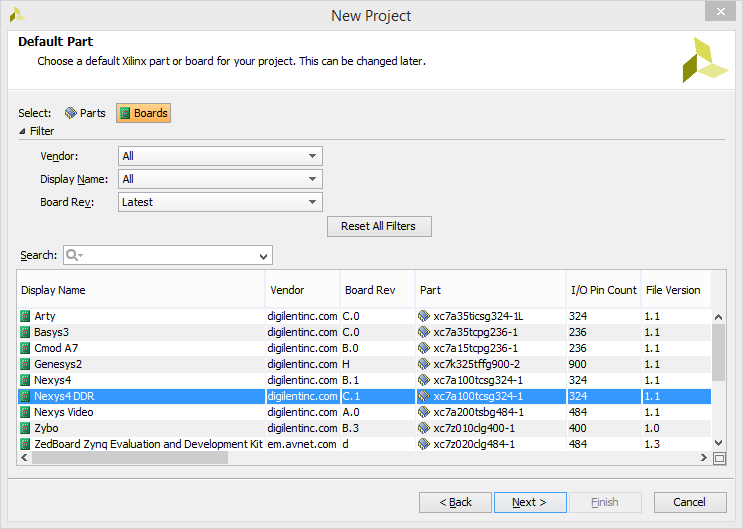Click the Nexys4 board icon, rev B.1
Viewport: 743px width, 529px height.
[25, 380]
